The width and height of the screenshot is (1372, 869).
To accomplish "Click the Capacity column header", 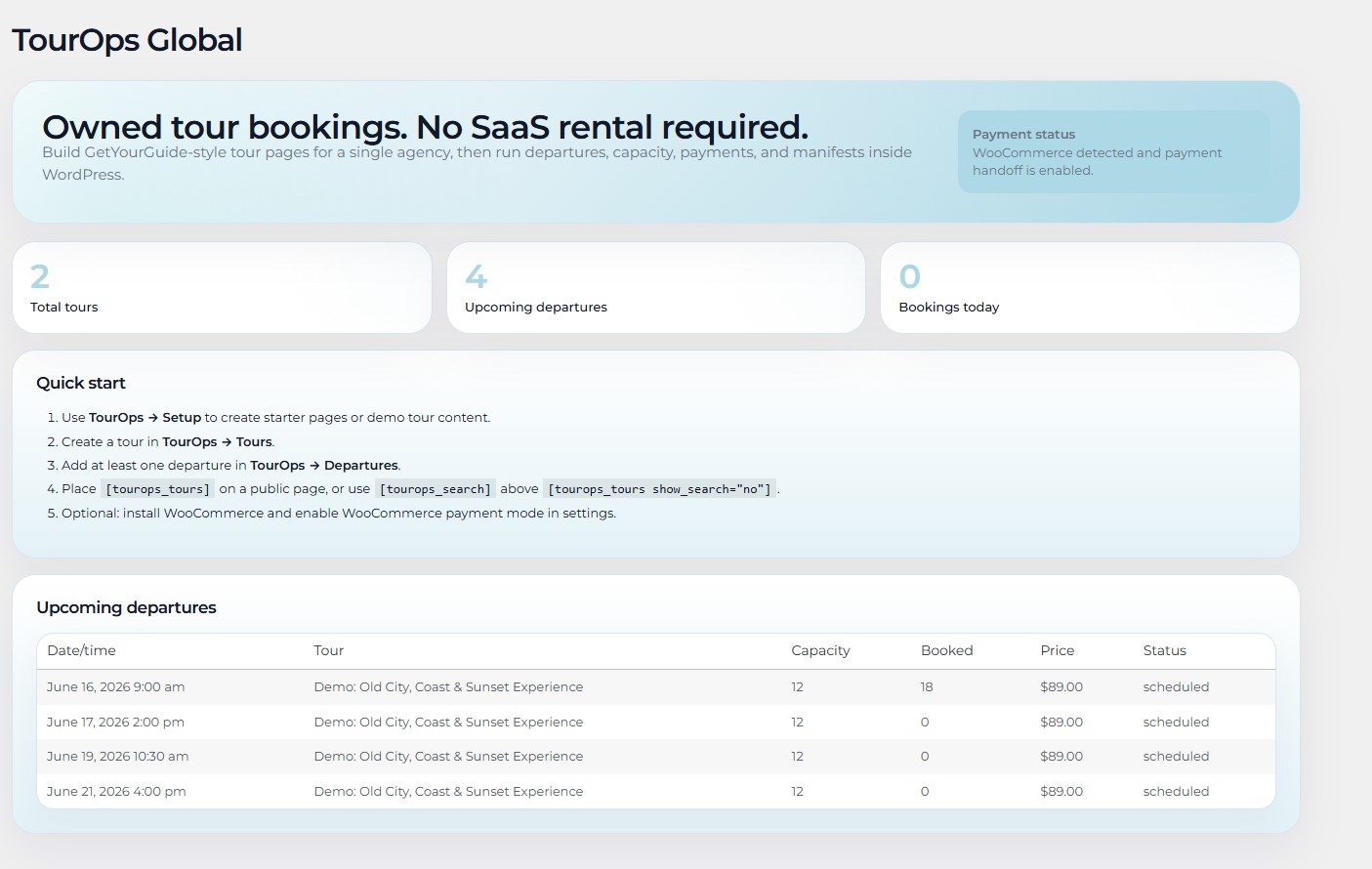I will tap(820, 650).
